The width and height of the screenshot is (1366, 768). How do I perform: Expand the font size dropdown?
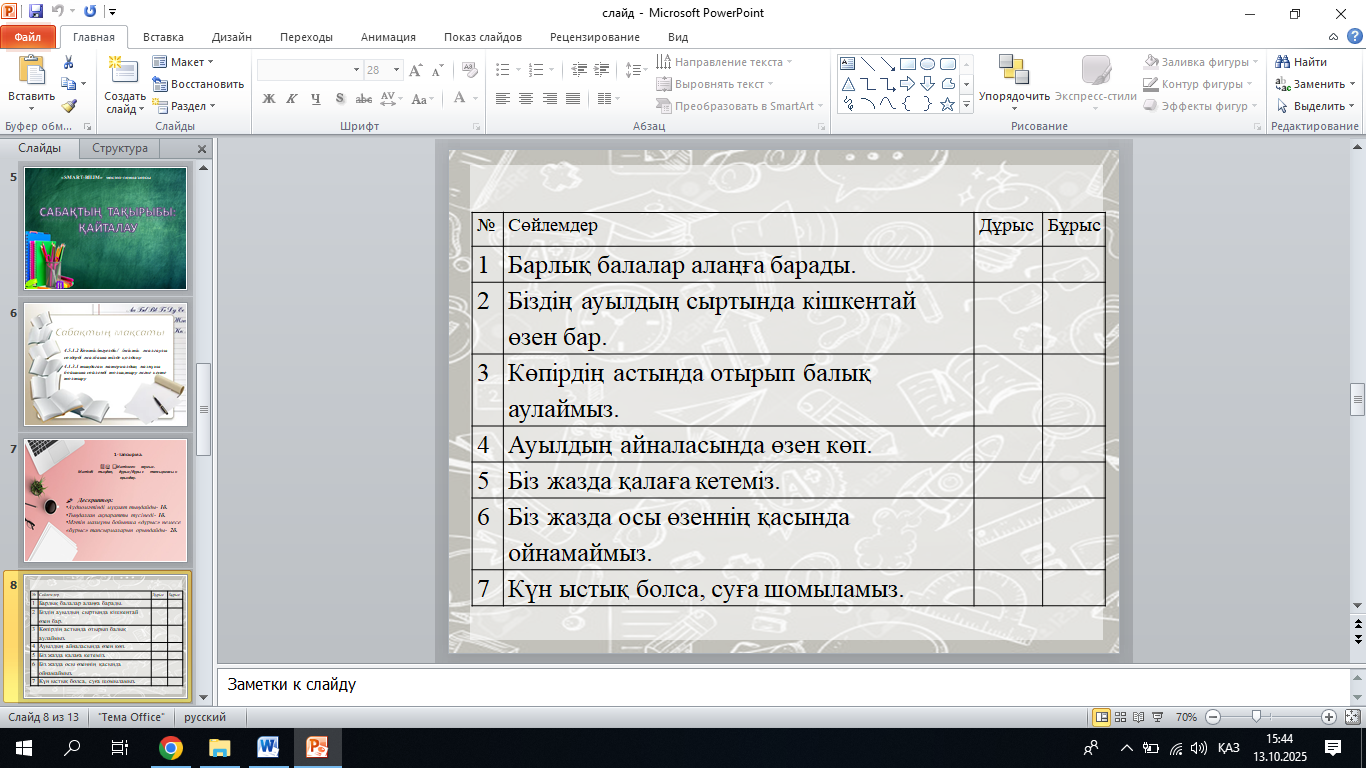click(x=398, y=70)
